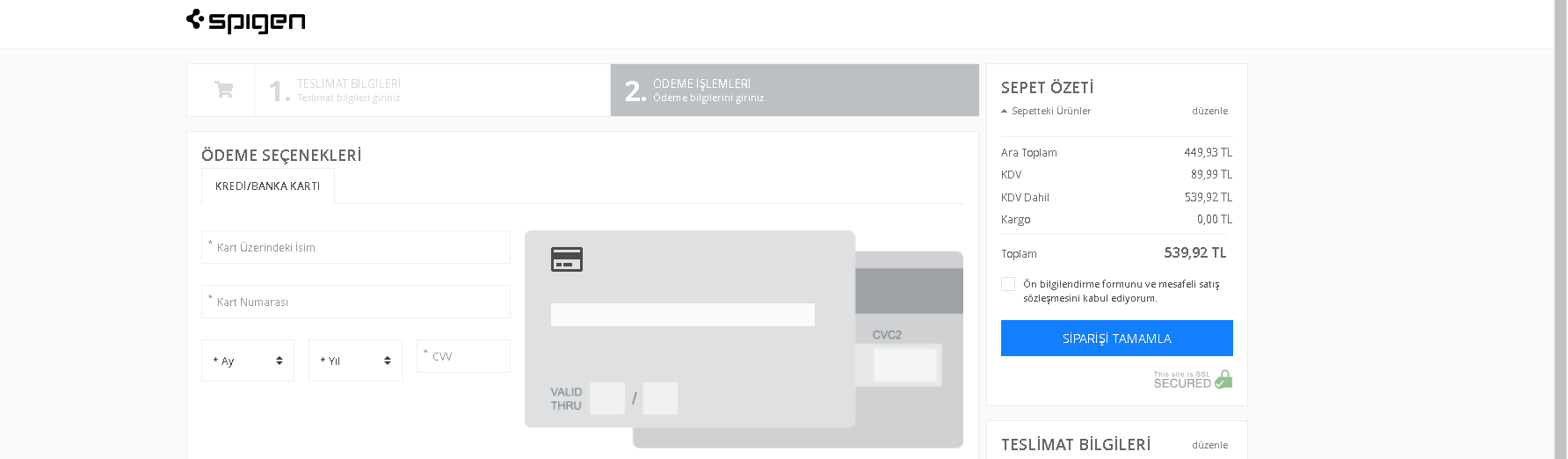Click into the CVV field
The height and width of the screenshot is (459, 1568).
click(464, 356)
